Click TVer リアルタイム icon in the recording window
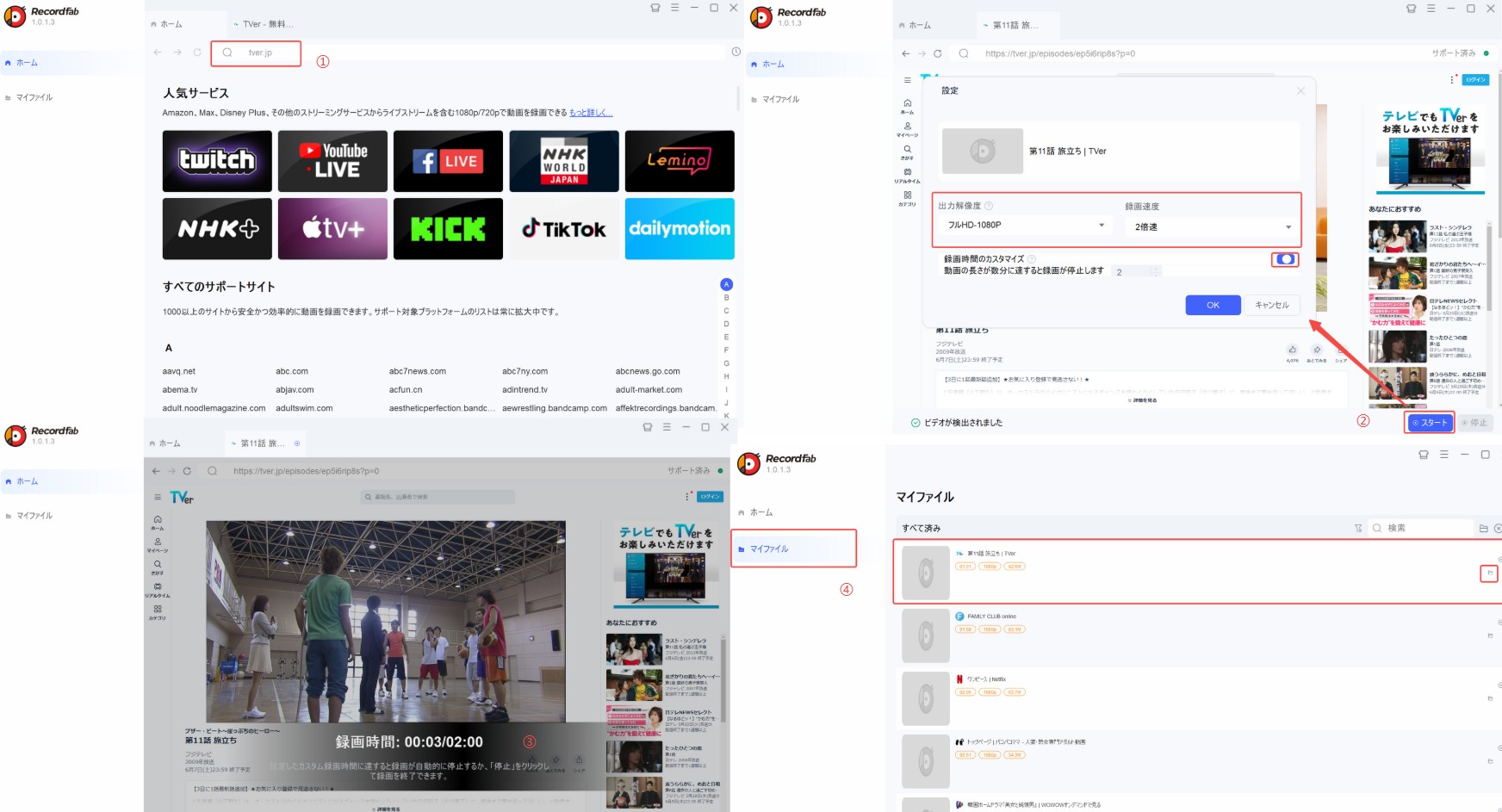This screenshot has width=1502, height=812. [158, 590]
